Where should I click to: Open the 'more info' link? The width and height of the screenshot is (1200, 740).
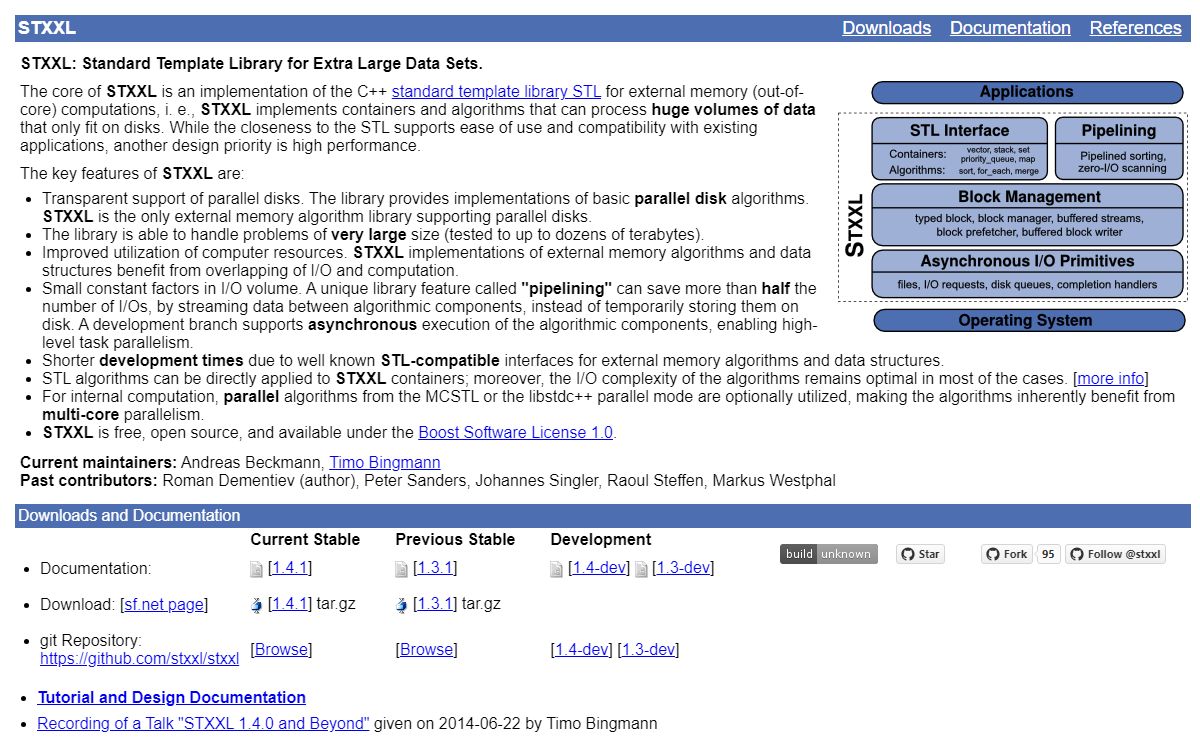(1111, 379)
